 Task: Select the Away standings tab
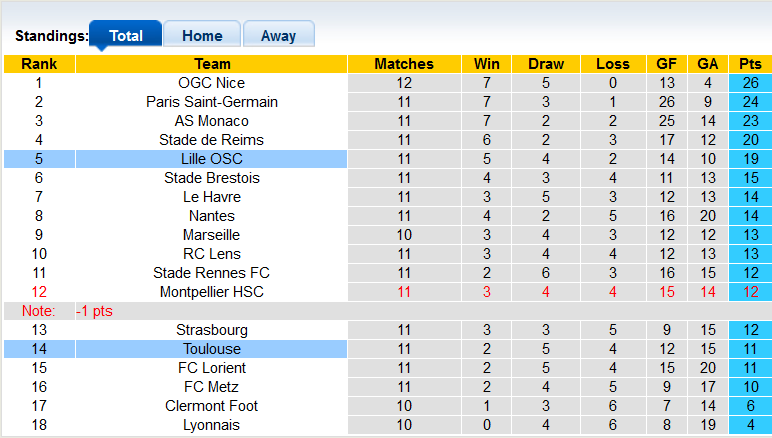[x=278, y=35]
